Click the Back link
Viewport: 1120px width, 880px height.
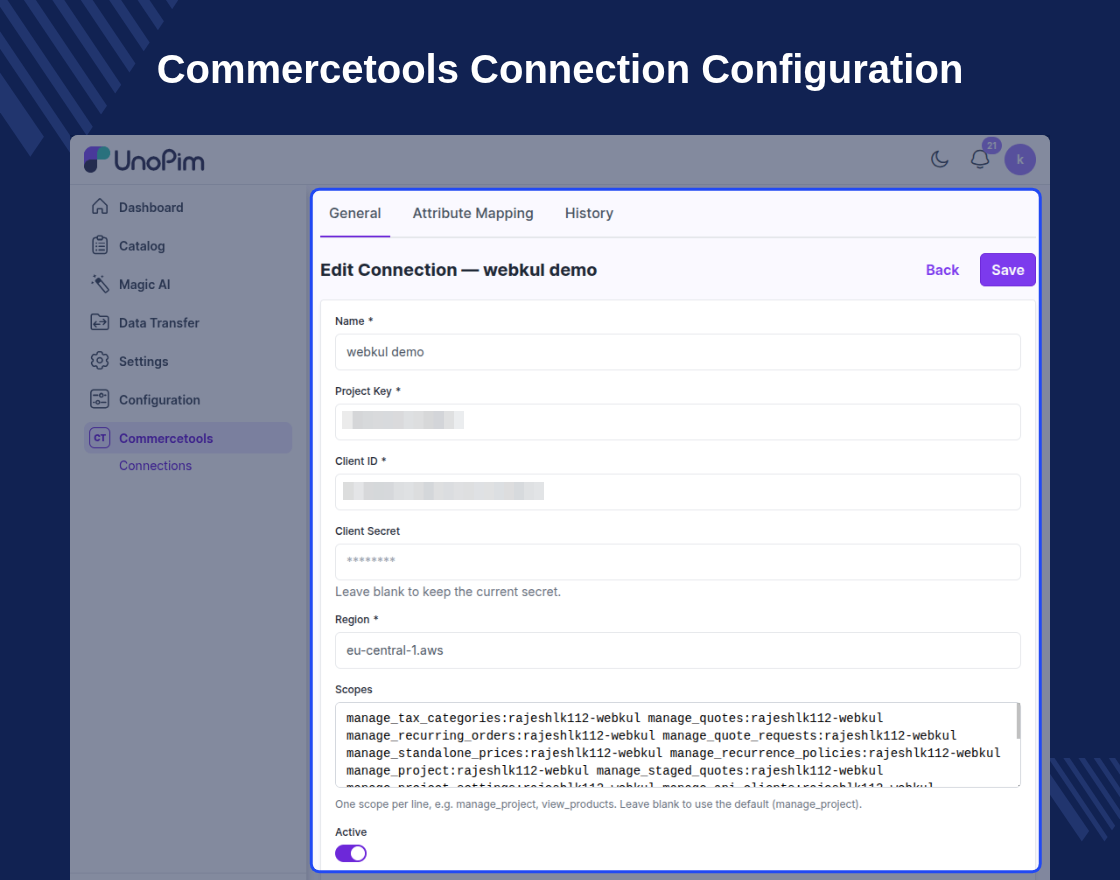[942, 270]
